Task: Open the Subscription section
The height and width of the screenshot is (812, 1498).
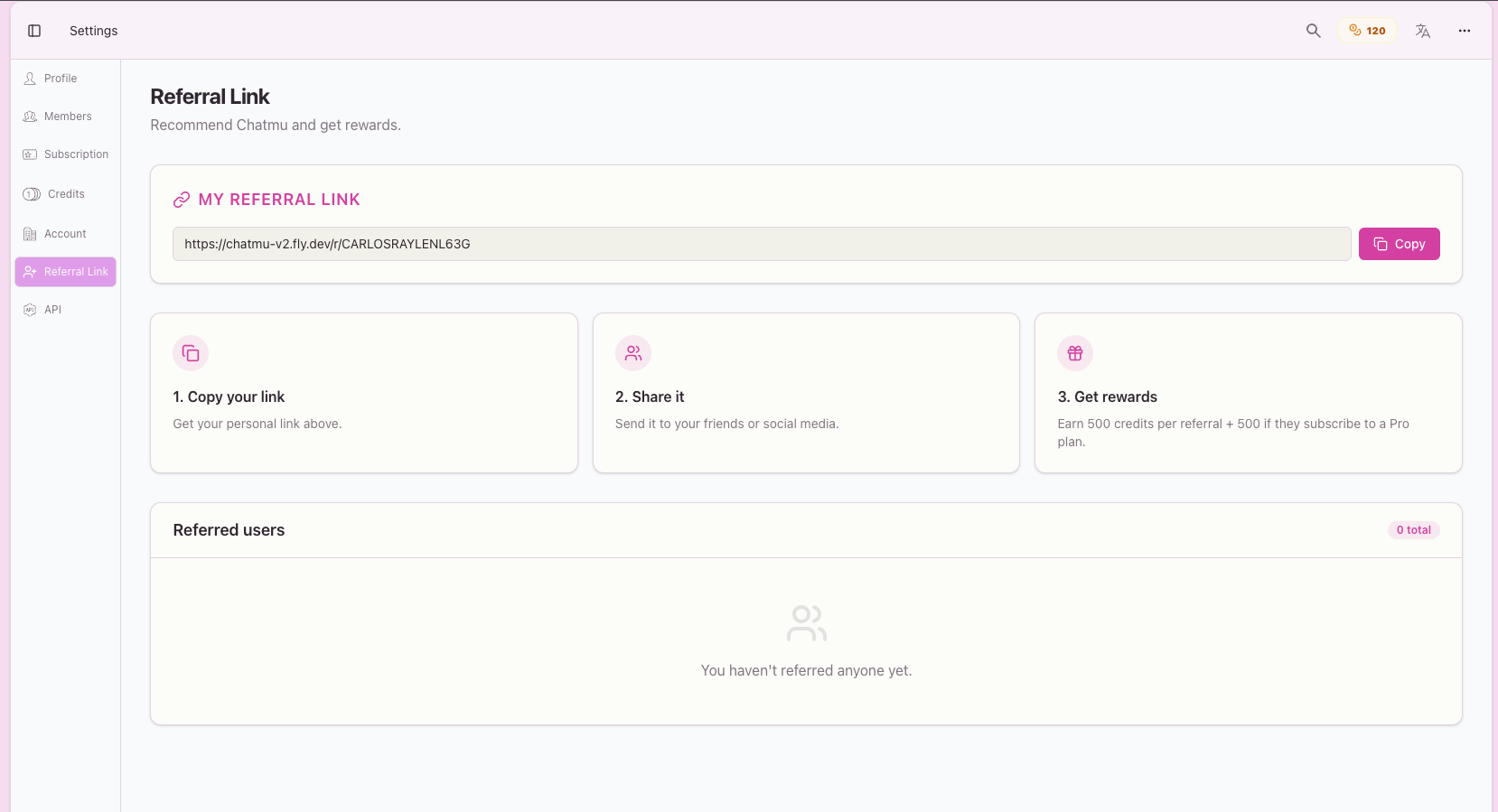Action: 75,154
